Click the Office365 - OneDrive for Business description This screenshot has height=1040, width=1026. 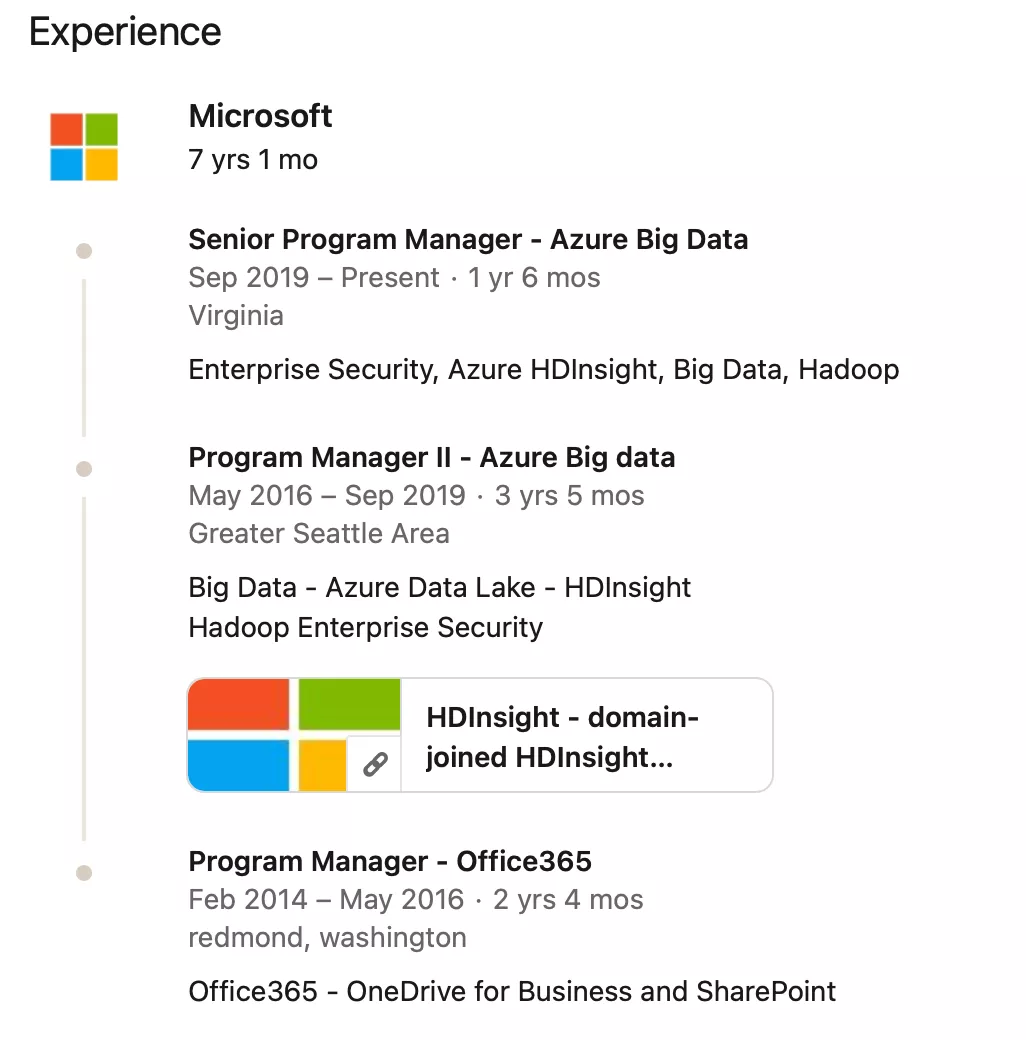click(x=512, y=992)
